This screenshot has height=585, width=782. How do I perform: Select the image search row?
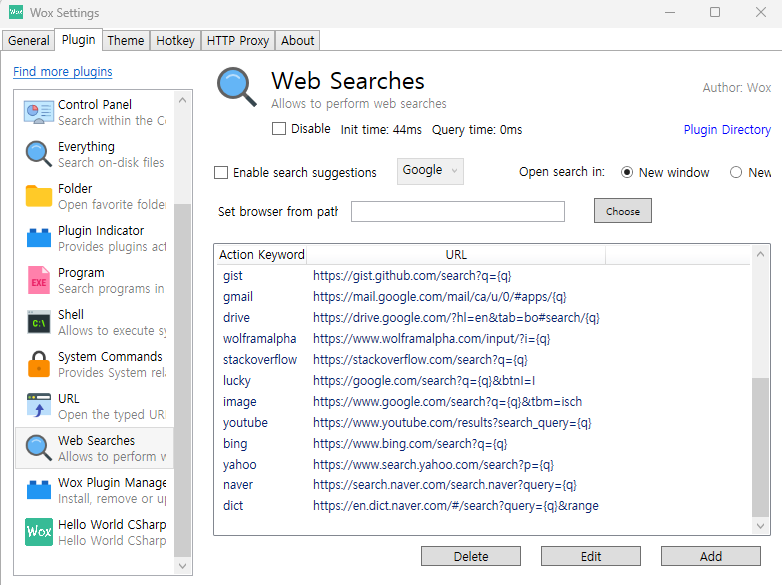[484, 401]
